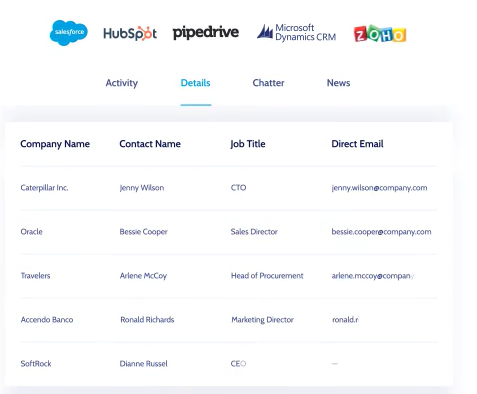
Task: Click the empty dash email for SoftRock
Action: click(335, 364)
